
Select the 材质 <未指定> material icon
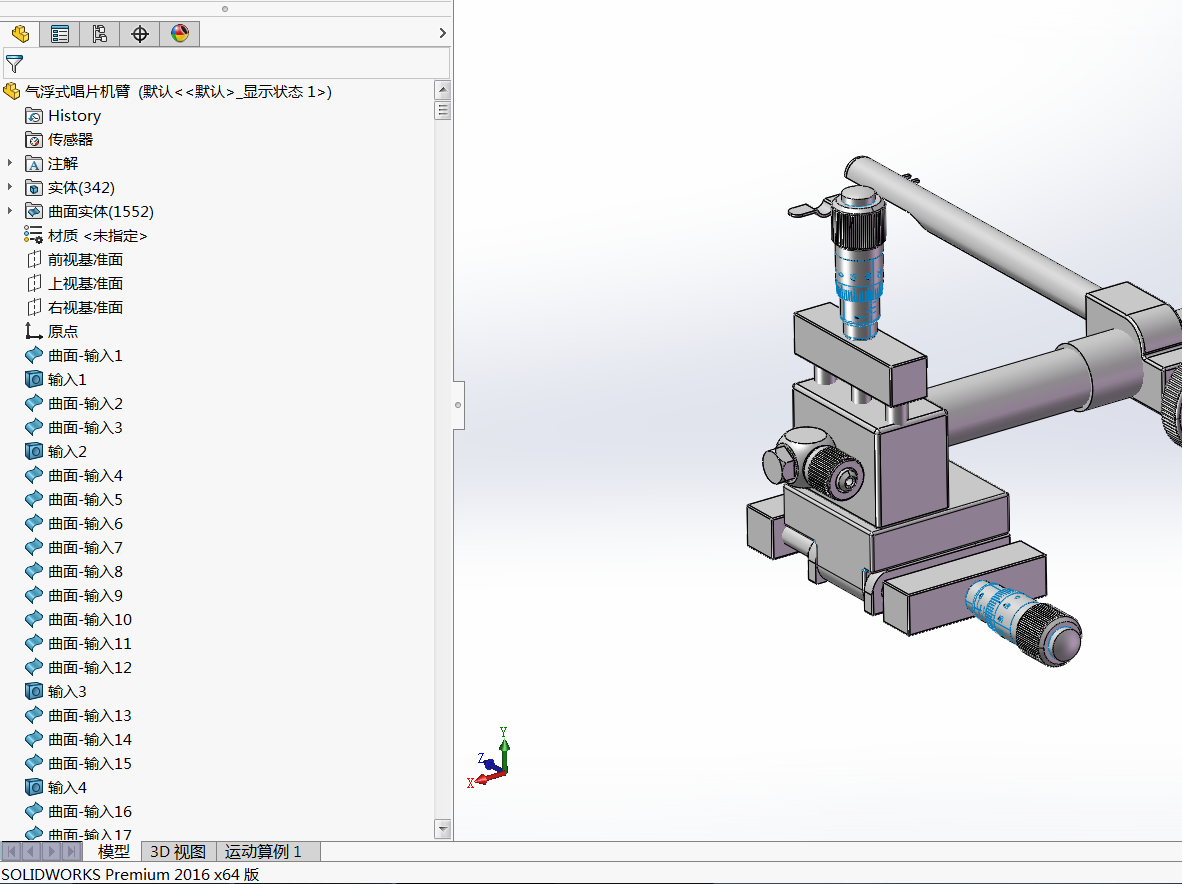coord(33,235)
